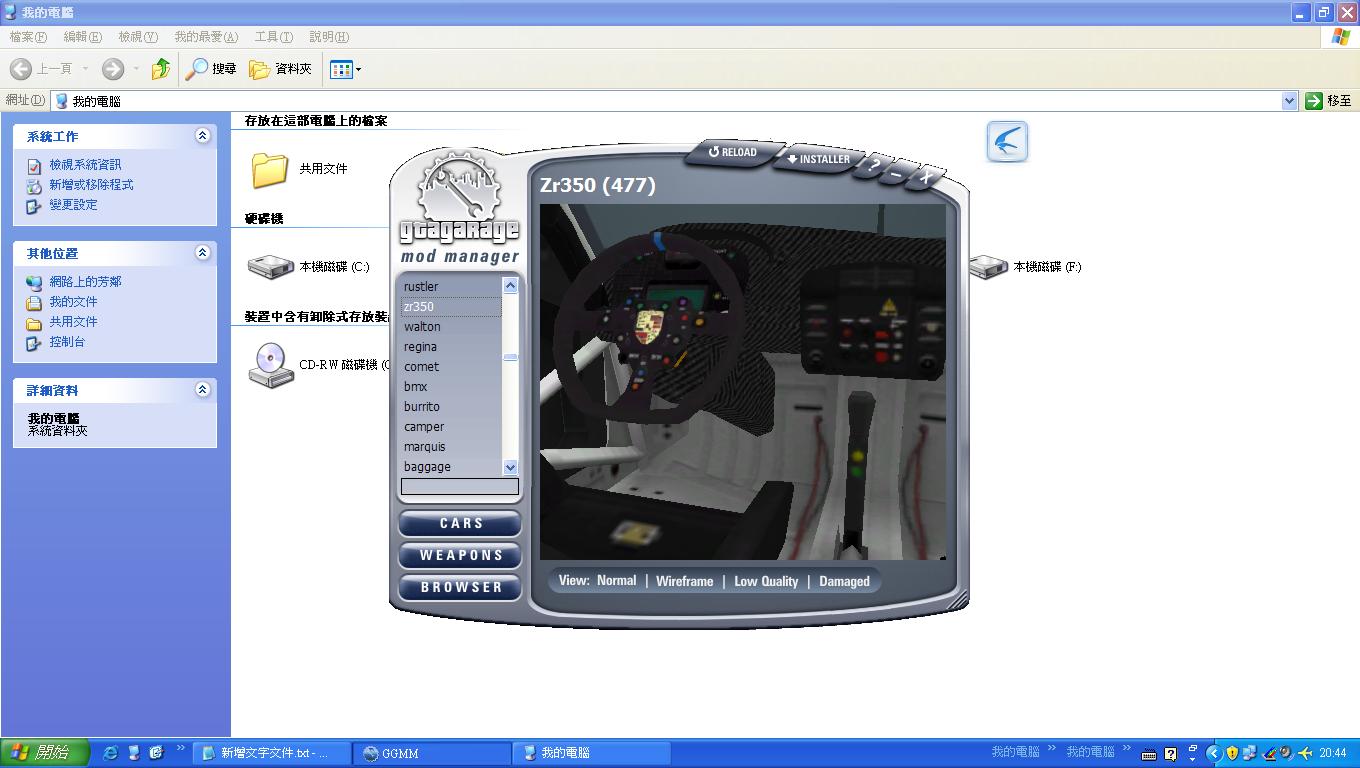This screenshot has width=1360, height=768.
Task: Click 檢視系統資訊 link
Action: tap(85, 165)
